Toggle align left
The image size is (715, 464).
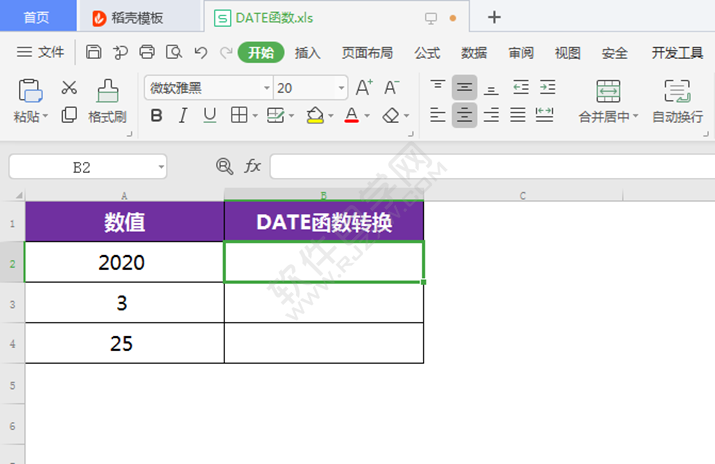click(x=438, y=115)
